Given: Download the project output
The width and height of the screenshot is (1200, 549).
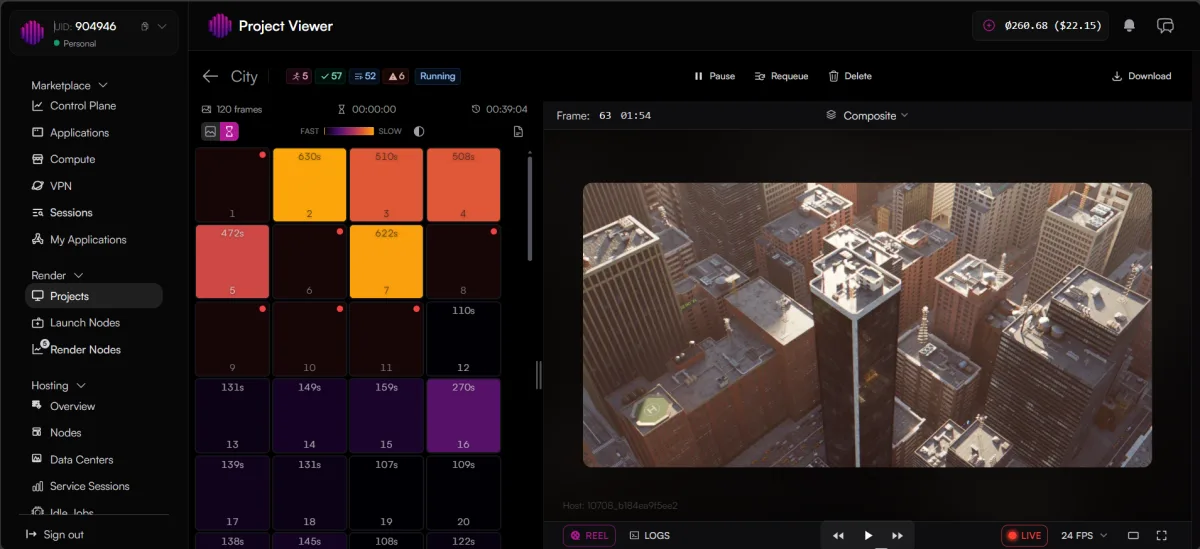Looking at the screenshot, I should click(1141, 76).
